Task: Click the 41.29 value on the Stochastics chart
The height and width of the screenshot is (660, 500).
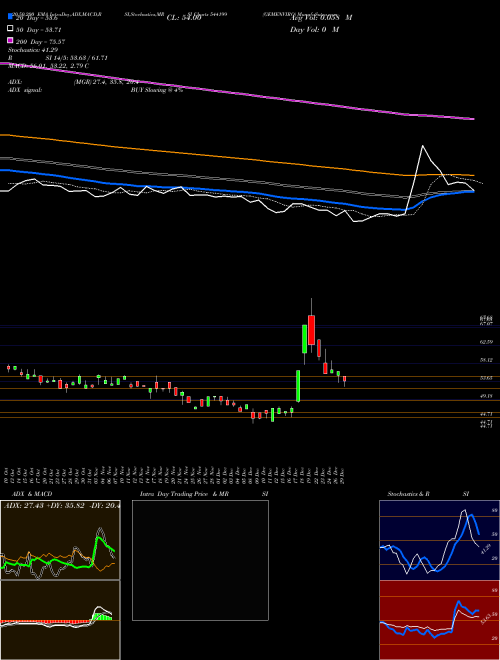Action: [x=485, y=549]
